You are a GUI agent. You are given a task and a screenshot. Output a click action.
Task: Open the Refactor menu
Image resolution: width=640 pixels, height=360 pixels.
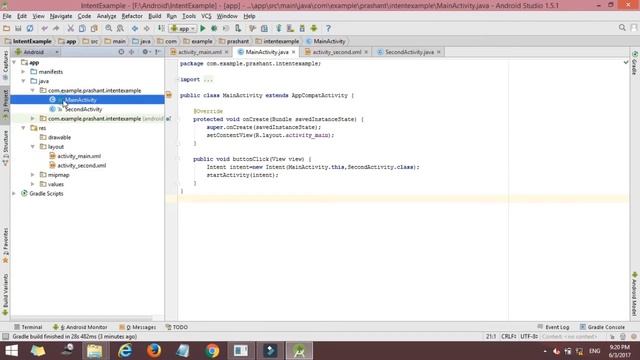[132, 16]
